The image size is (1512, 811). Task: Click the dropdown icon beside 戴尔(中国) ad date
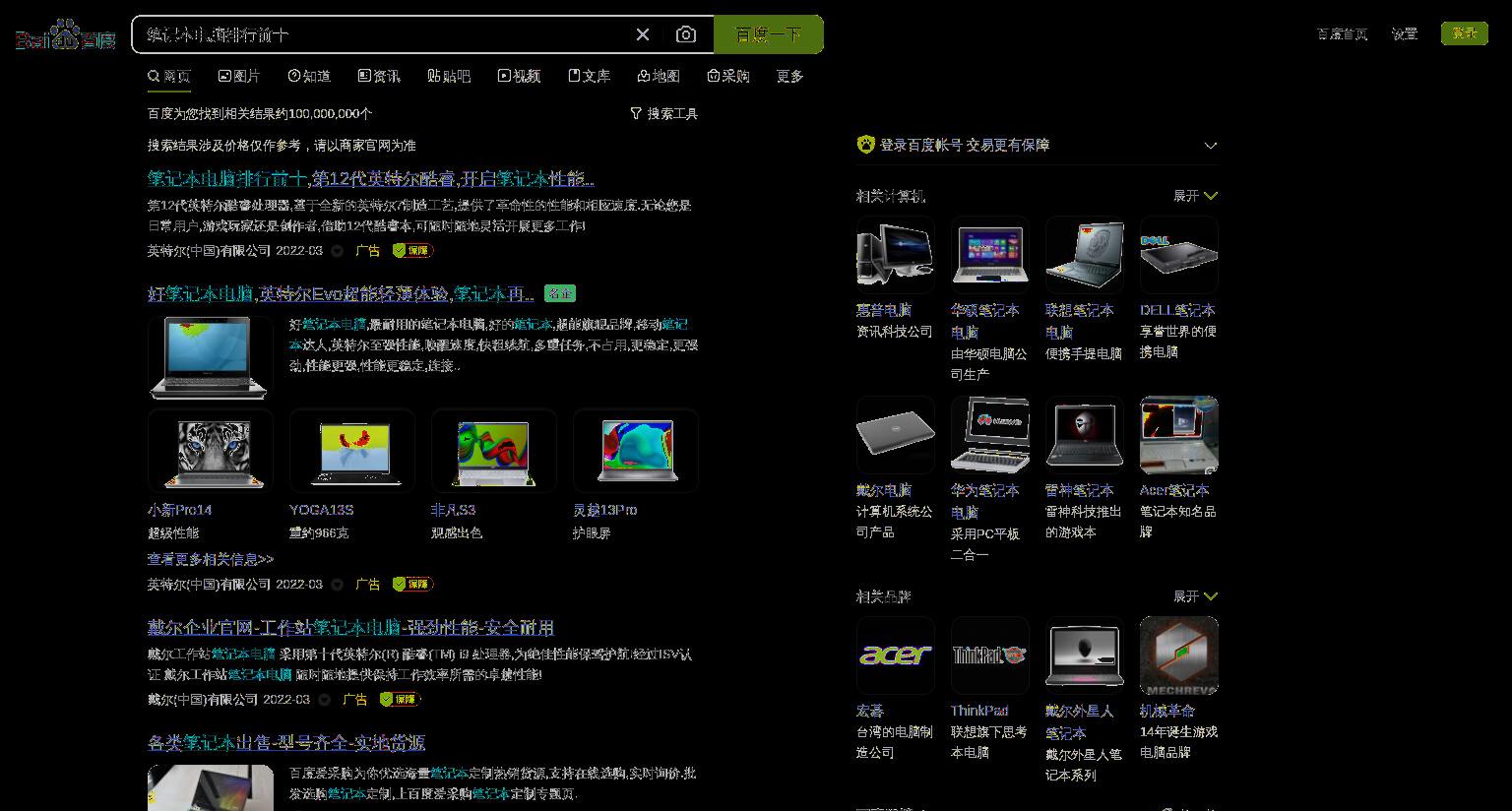point(324,700)
